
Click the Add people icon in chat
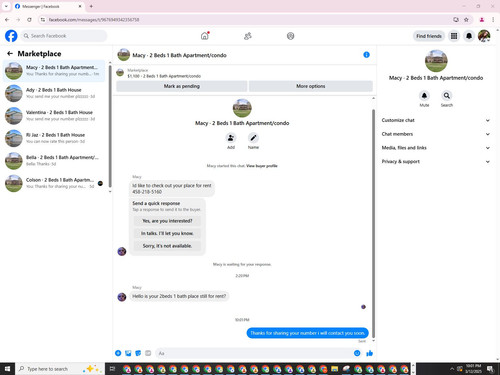coord(231,138)
